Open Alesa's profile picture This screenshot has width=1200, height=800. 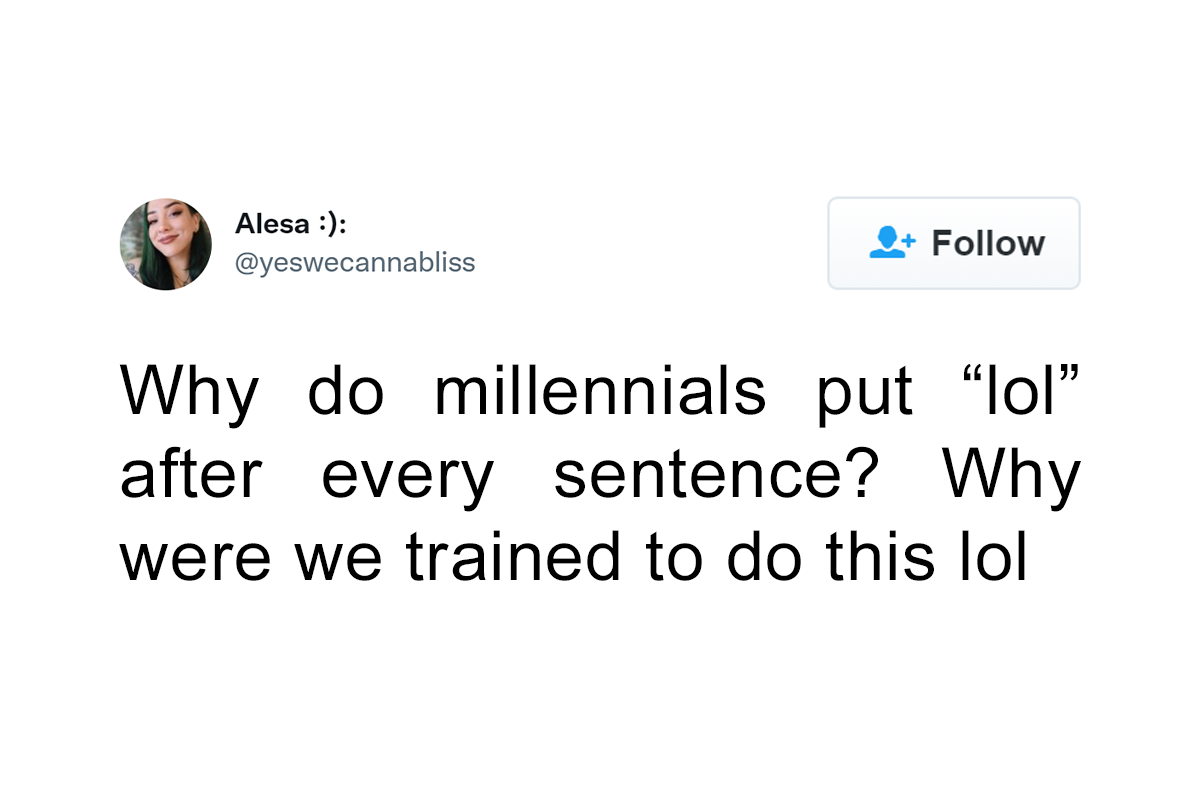tap(166, 244)
